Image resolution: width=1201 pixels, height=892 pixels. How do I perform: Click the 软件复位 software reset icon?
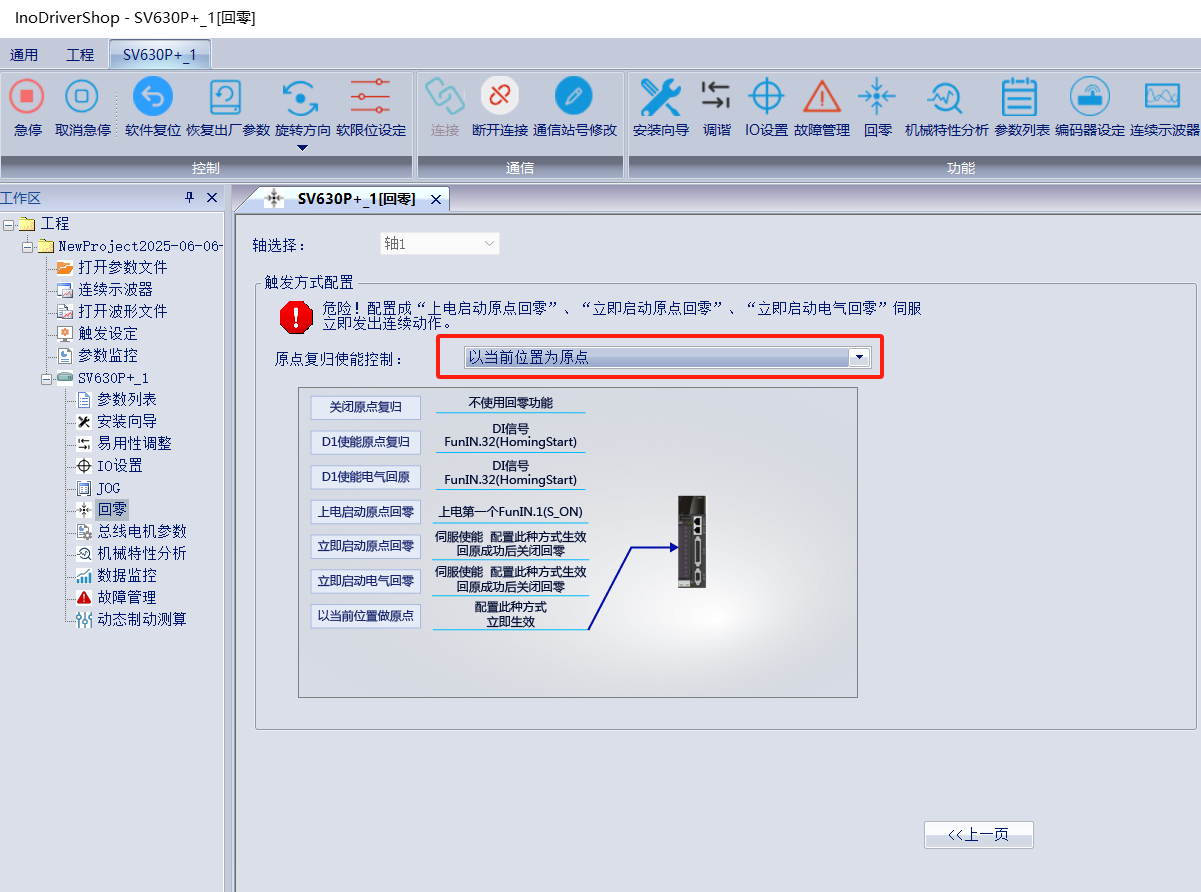[152, 98]
